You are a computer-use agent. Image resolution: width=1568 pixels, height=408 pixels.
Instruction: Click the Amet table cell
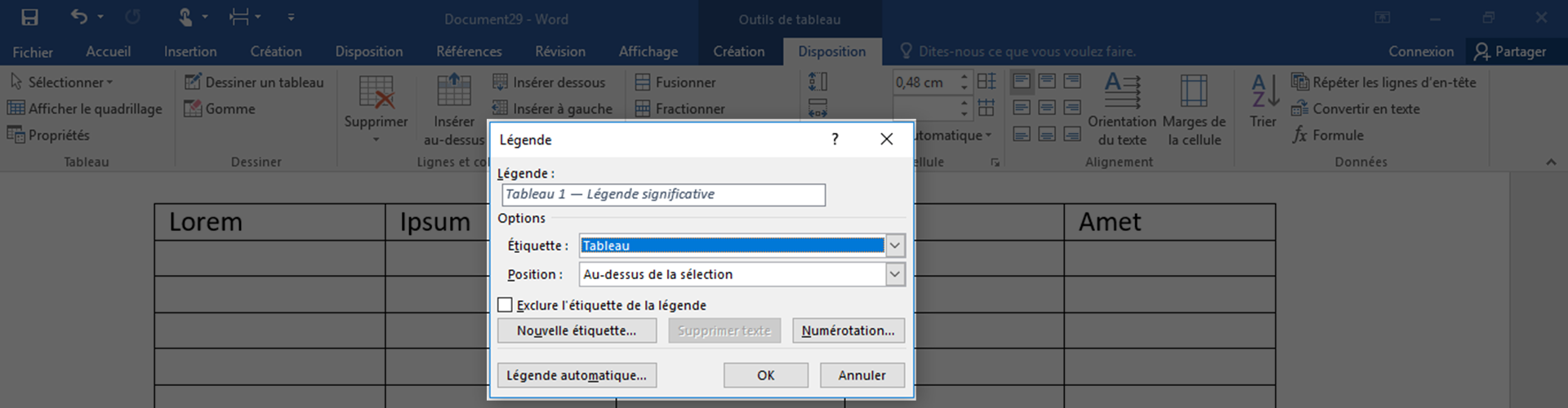[x=1169, y=222]
